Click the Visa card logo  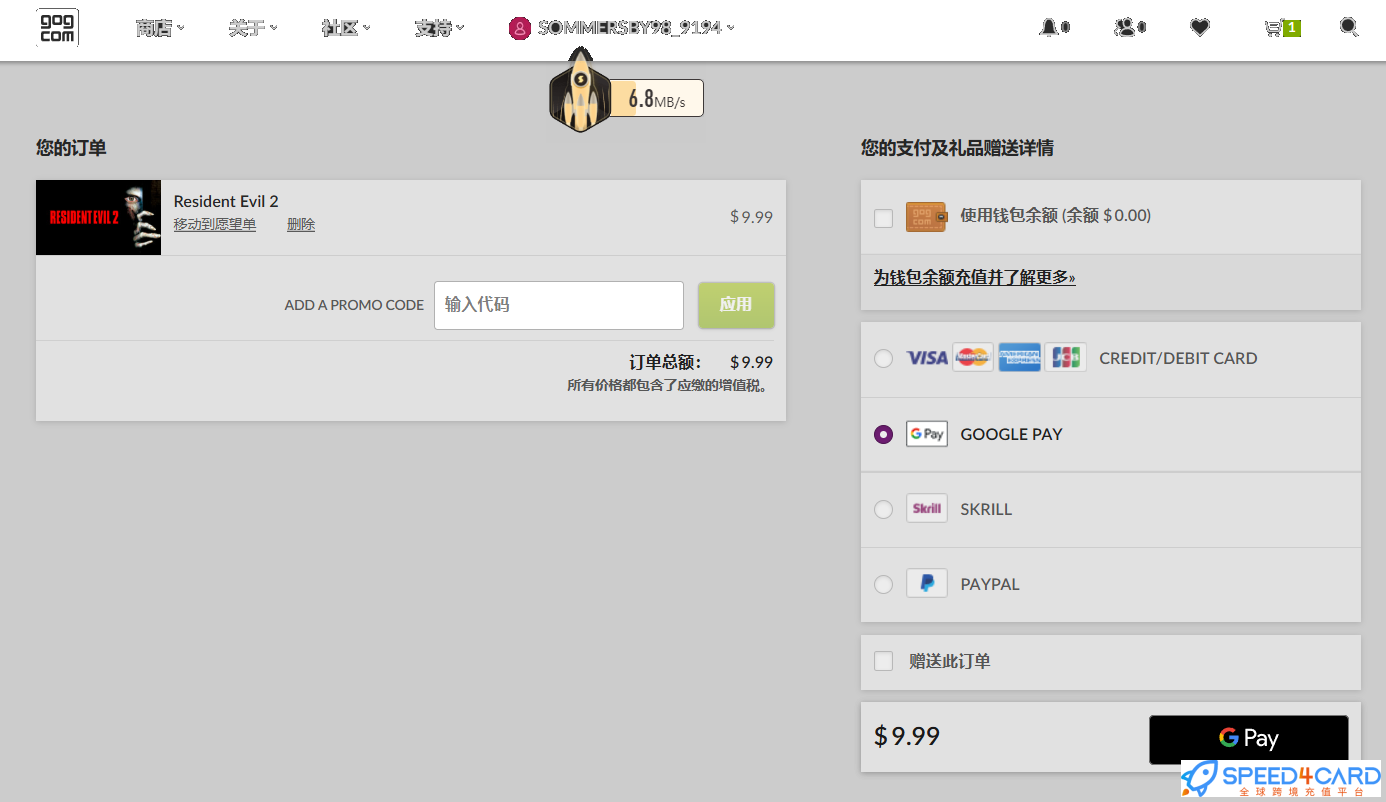point(927,358)
